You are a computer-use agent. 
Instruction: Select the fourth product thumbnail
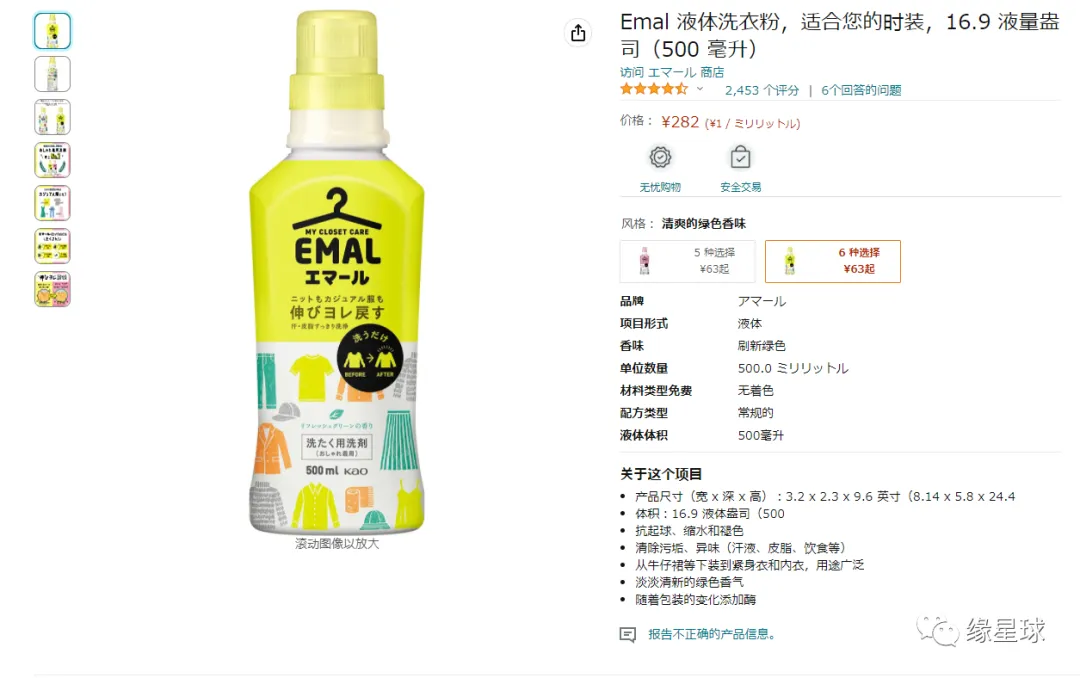tap(52, 160)
